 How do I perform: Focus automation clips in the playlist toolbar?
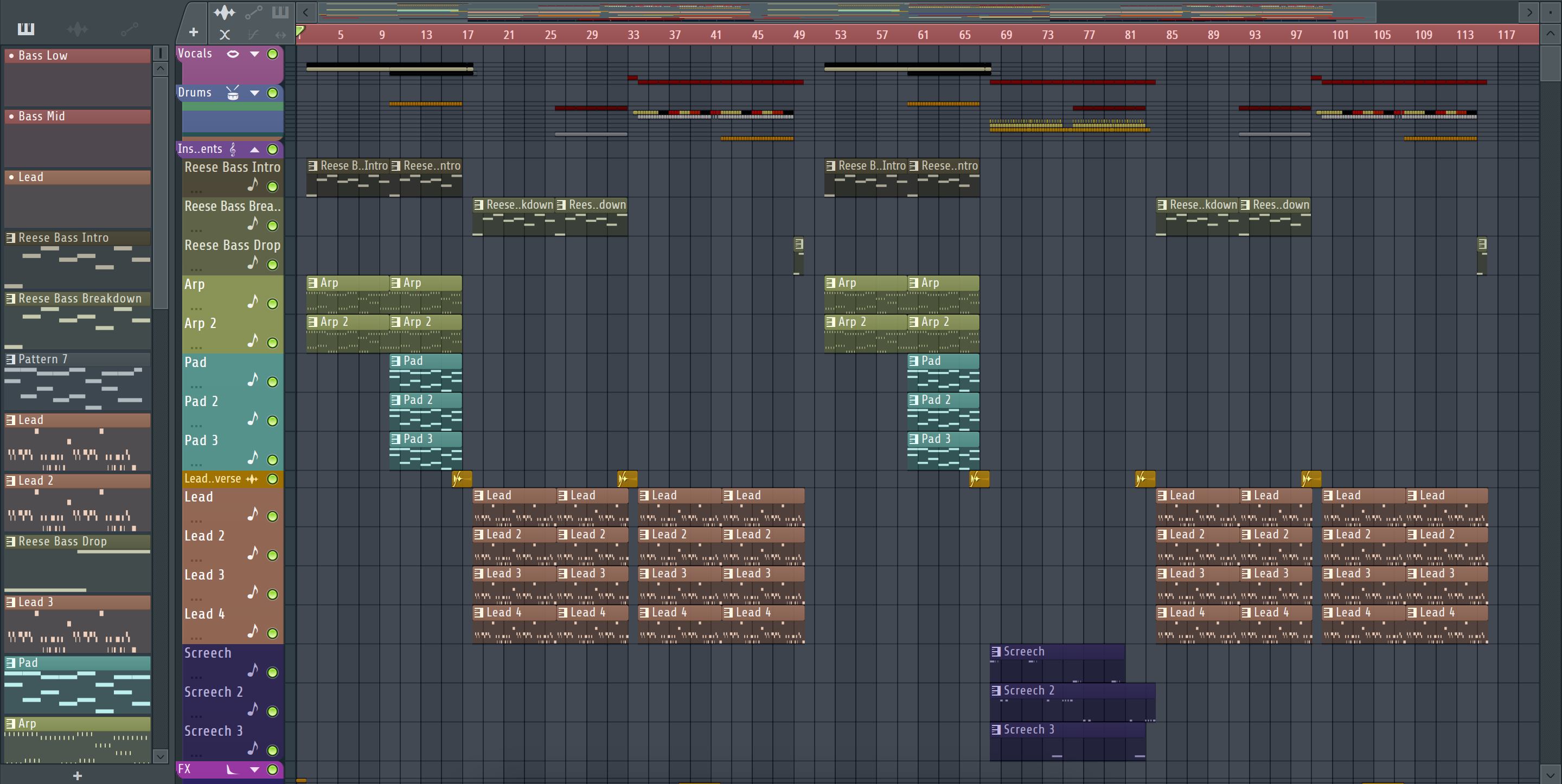click(x=253, y=12)
